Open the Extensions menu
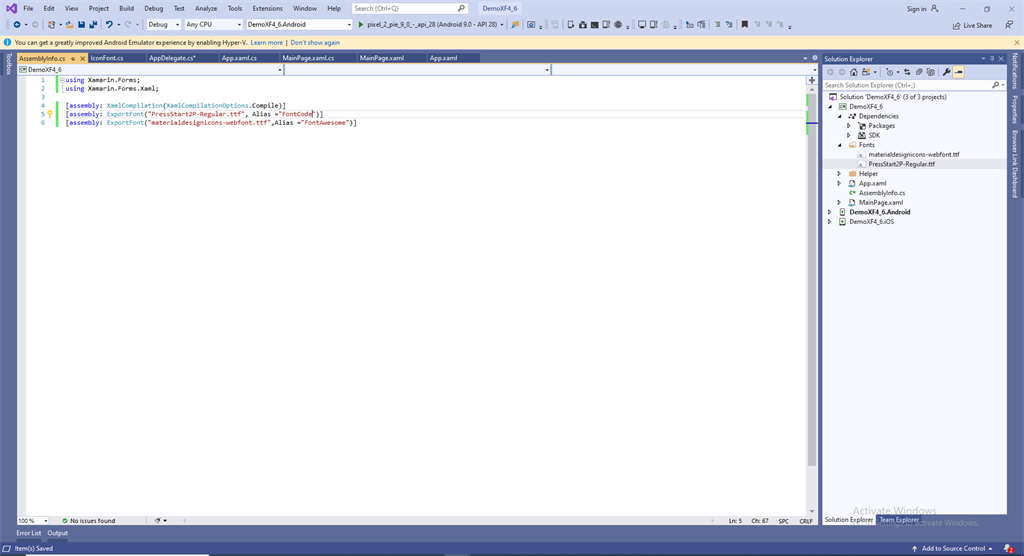 (x=267, y=8)
